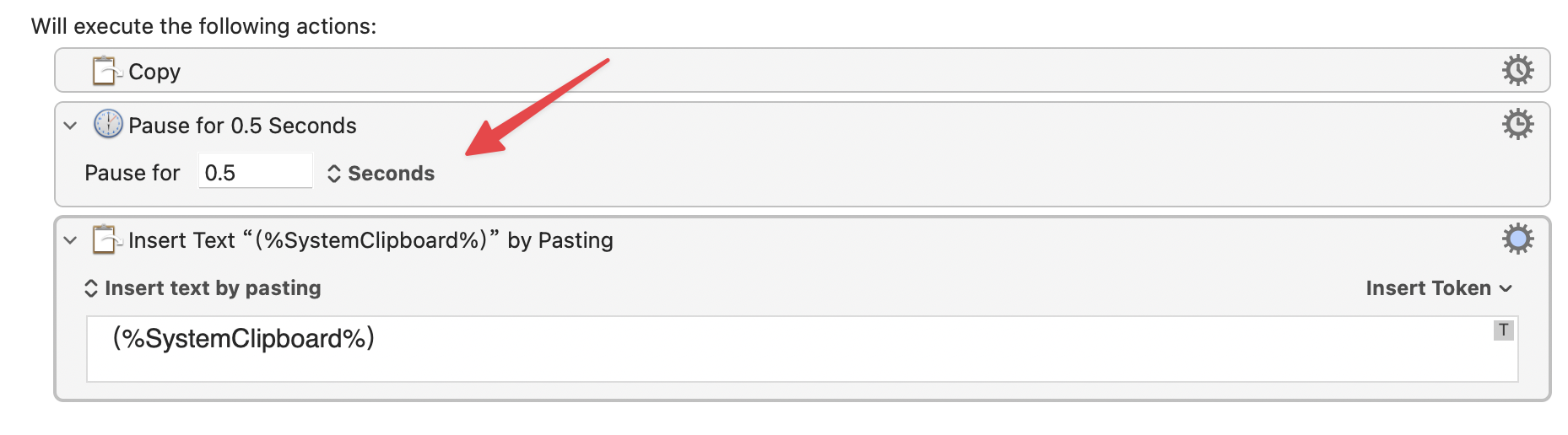Screen dimensions: 1568x435
Task: Click the Will execute the following actions label
Action: point(204,26)
